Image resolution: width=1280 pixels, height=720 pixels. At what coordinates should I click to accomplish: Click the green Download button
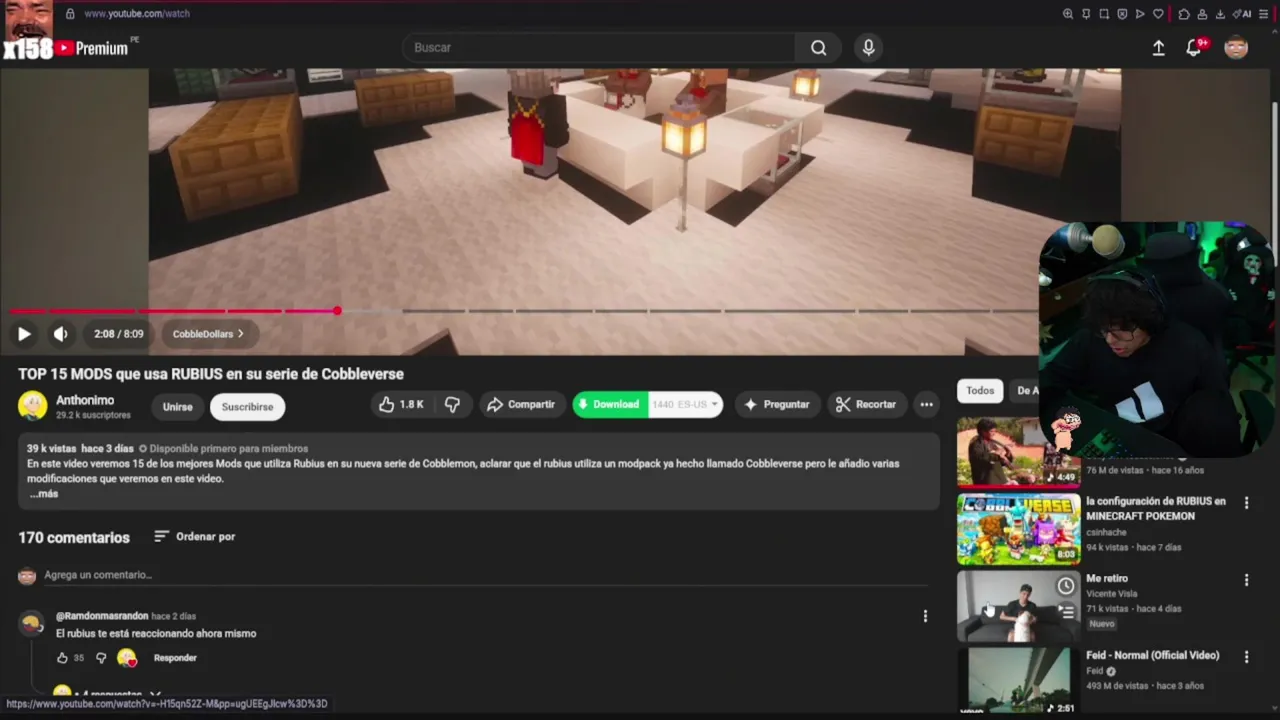[x=609, y=404]
